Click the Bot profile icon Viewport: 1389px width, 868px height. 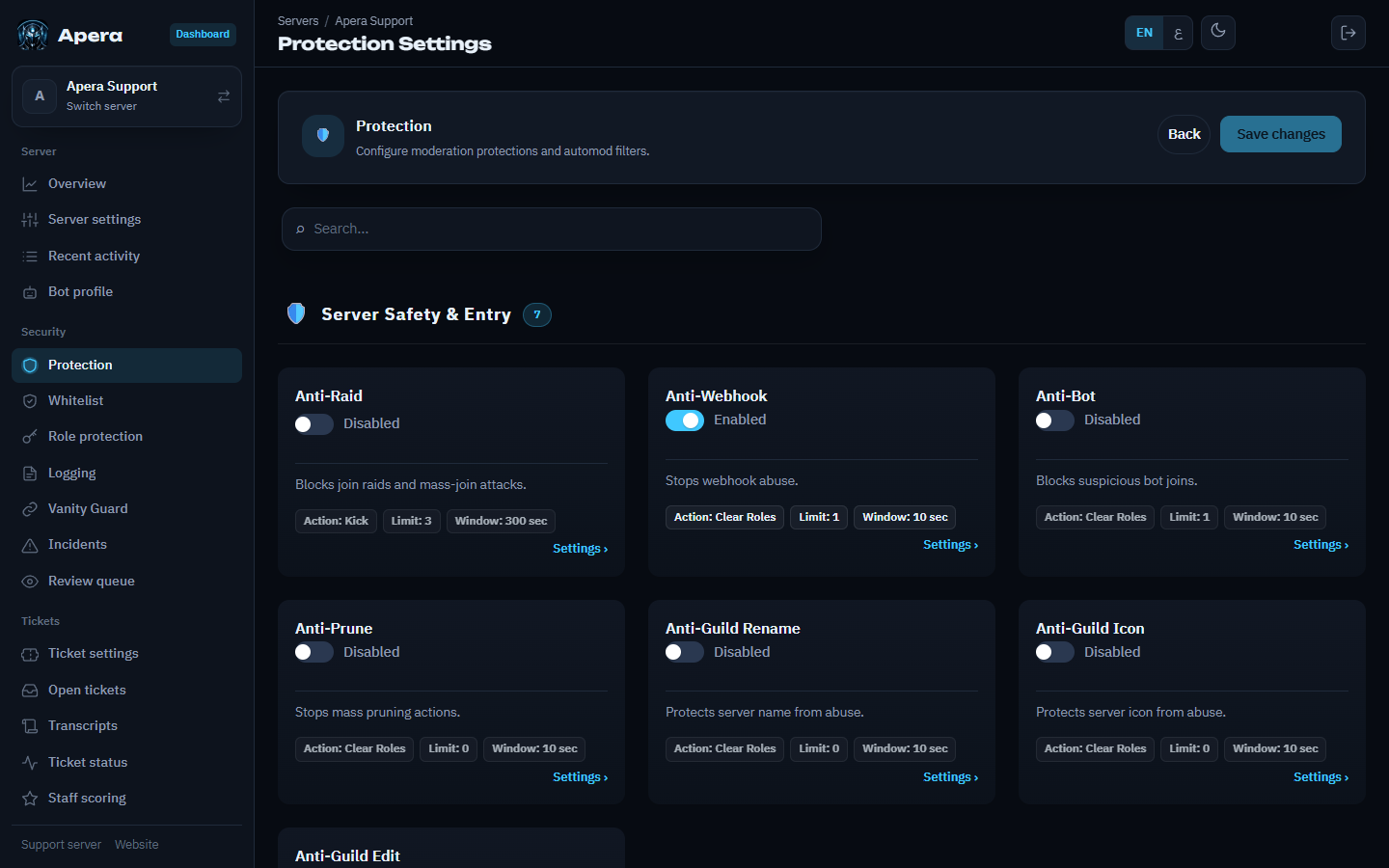(30, 292)
